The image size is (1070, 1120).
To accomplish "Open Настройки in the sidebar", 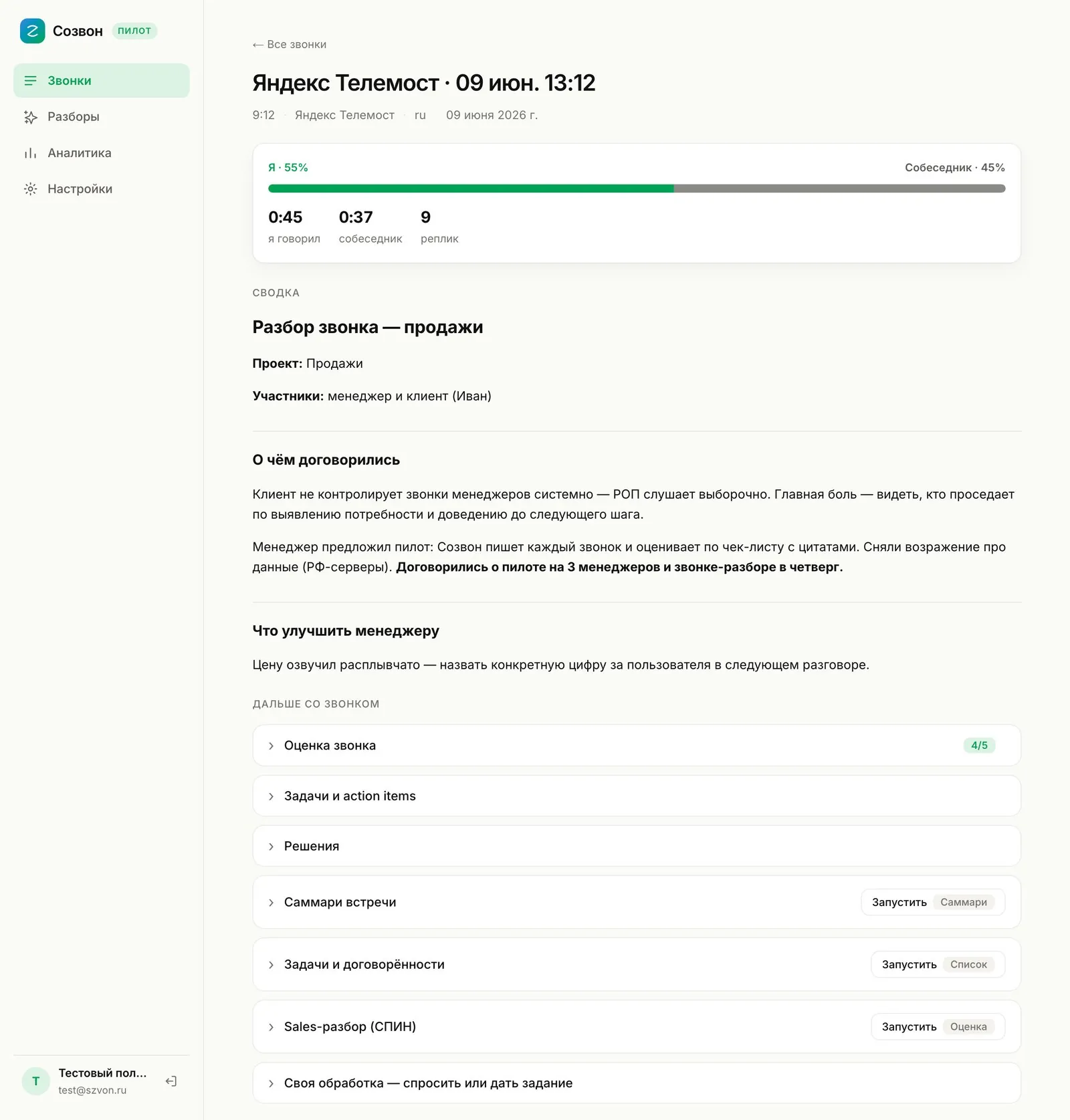I will pos(102,189).
